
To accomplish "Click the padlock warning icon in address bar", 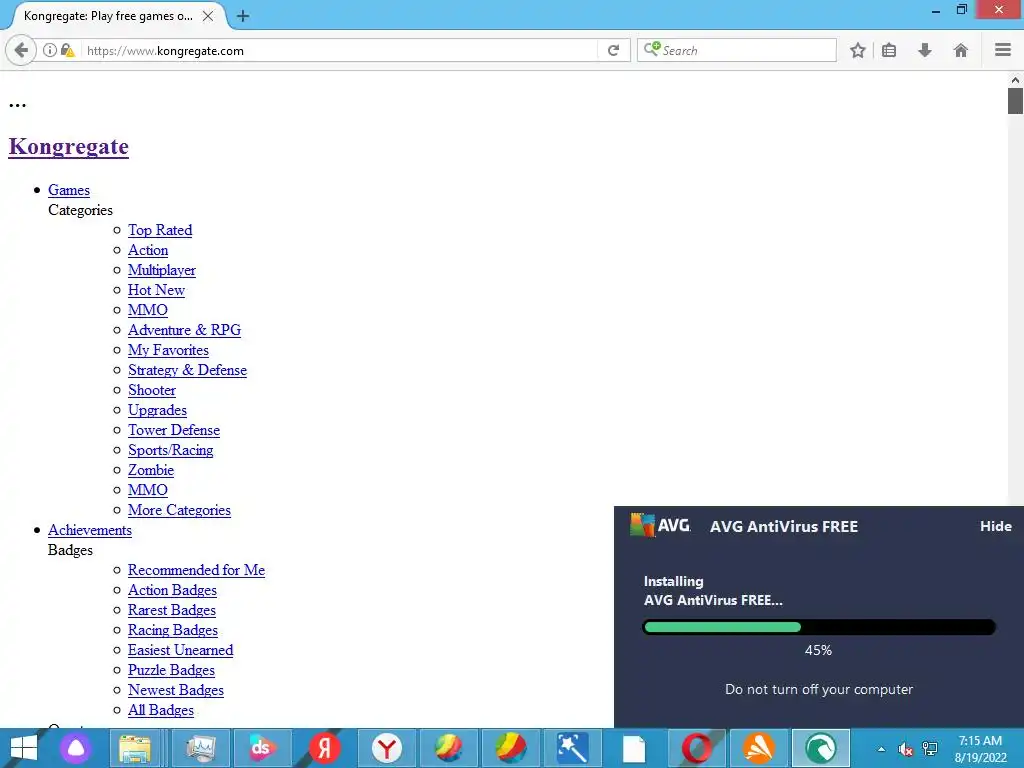I will (67, 50).
